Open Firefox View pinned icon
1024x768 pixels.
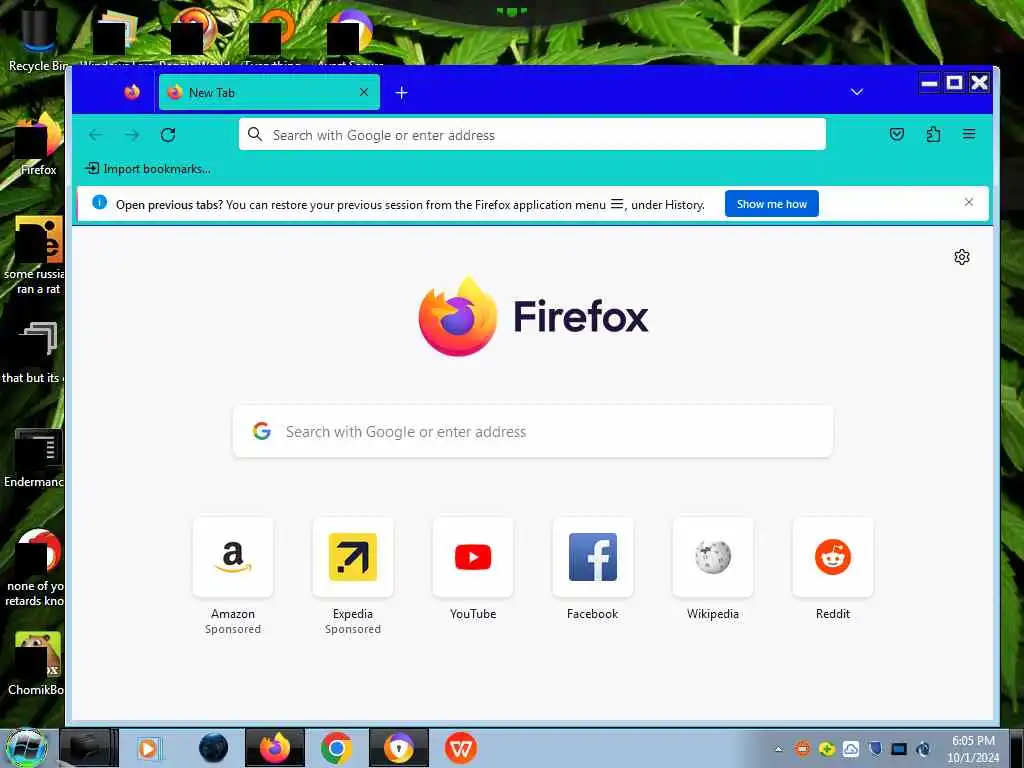click(132, 92)
